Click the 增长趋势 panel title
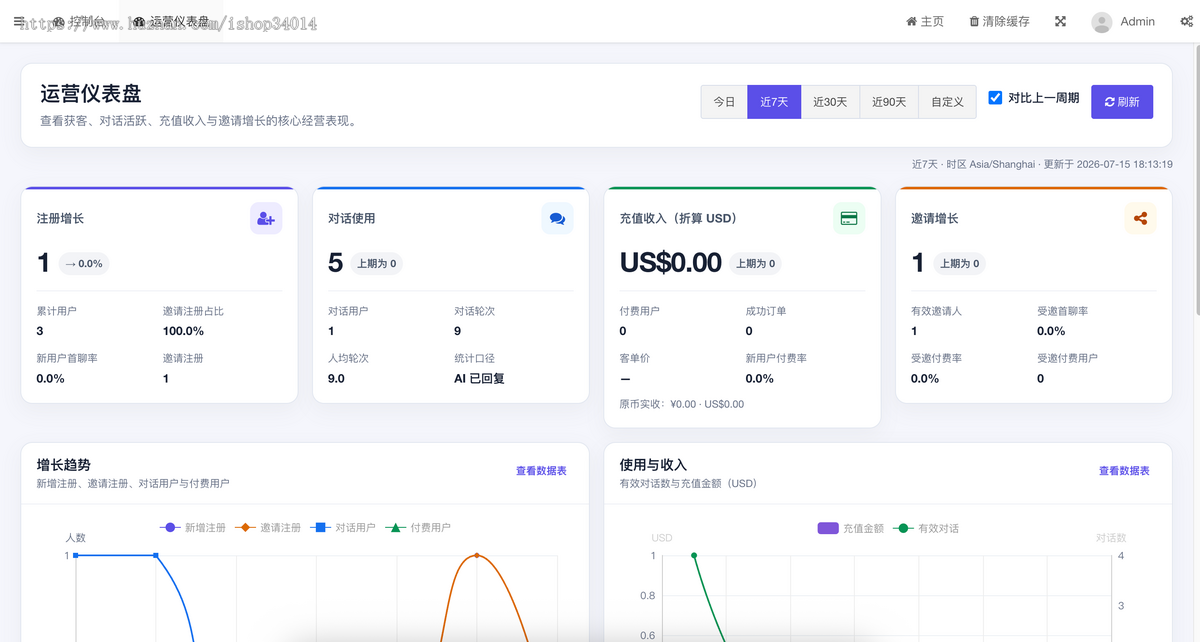Image resolution: width=1200 pixels, height=642 pixels. (64, 465)
